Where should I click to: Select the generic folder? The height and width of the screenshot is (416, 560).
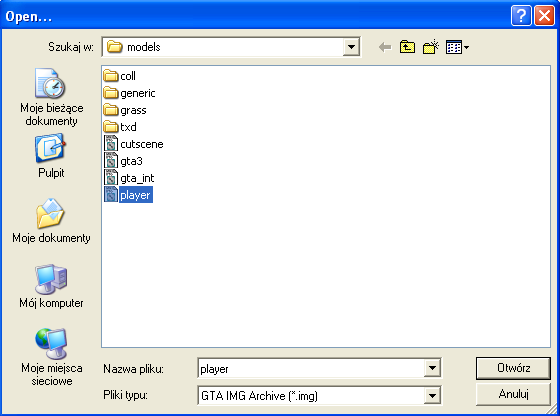tap(129, 93)
